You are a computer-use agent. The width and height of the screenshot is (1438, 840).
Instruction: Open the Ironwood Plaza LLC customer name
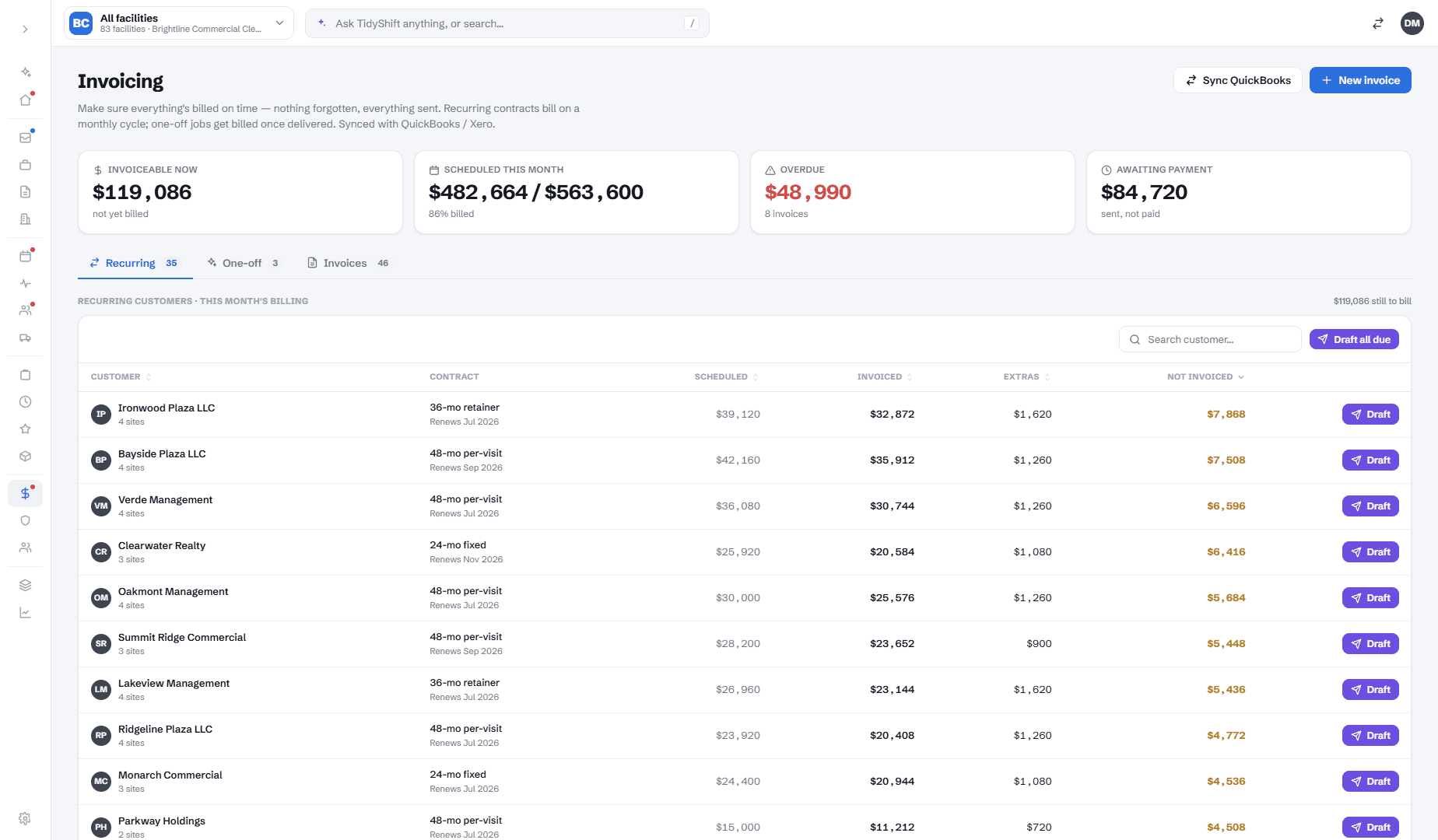click(x=167, y=408)
